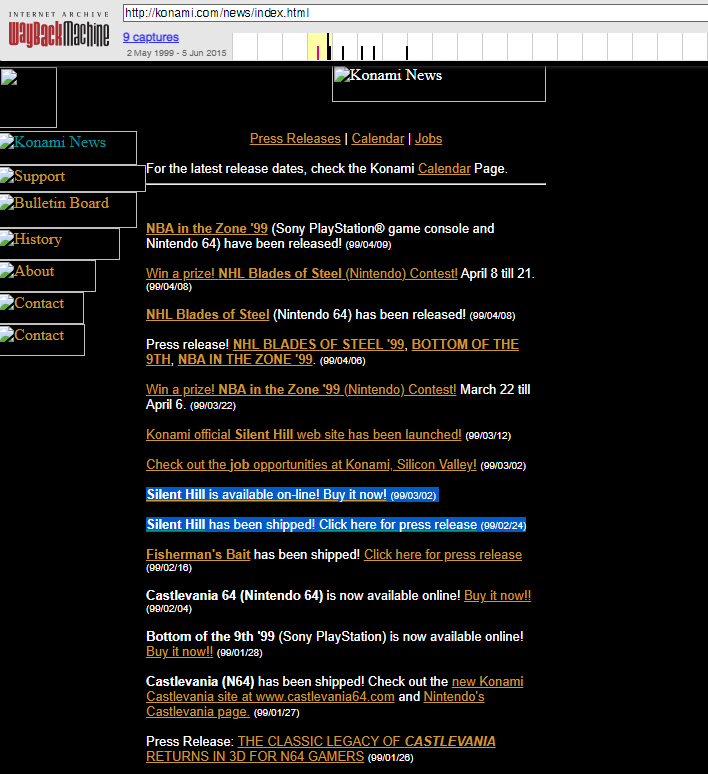Open the Konami News sidebar image link
The height and width of the screenshot is (774, 708).
(x=68, y=147)
